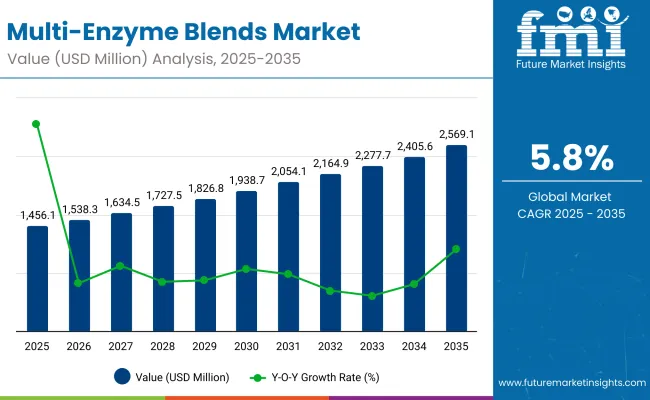Click the 2034 growth rate point
The width and height of the screenshot is (650, 400).
(x=414, y=284)
